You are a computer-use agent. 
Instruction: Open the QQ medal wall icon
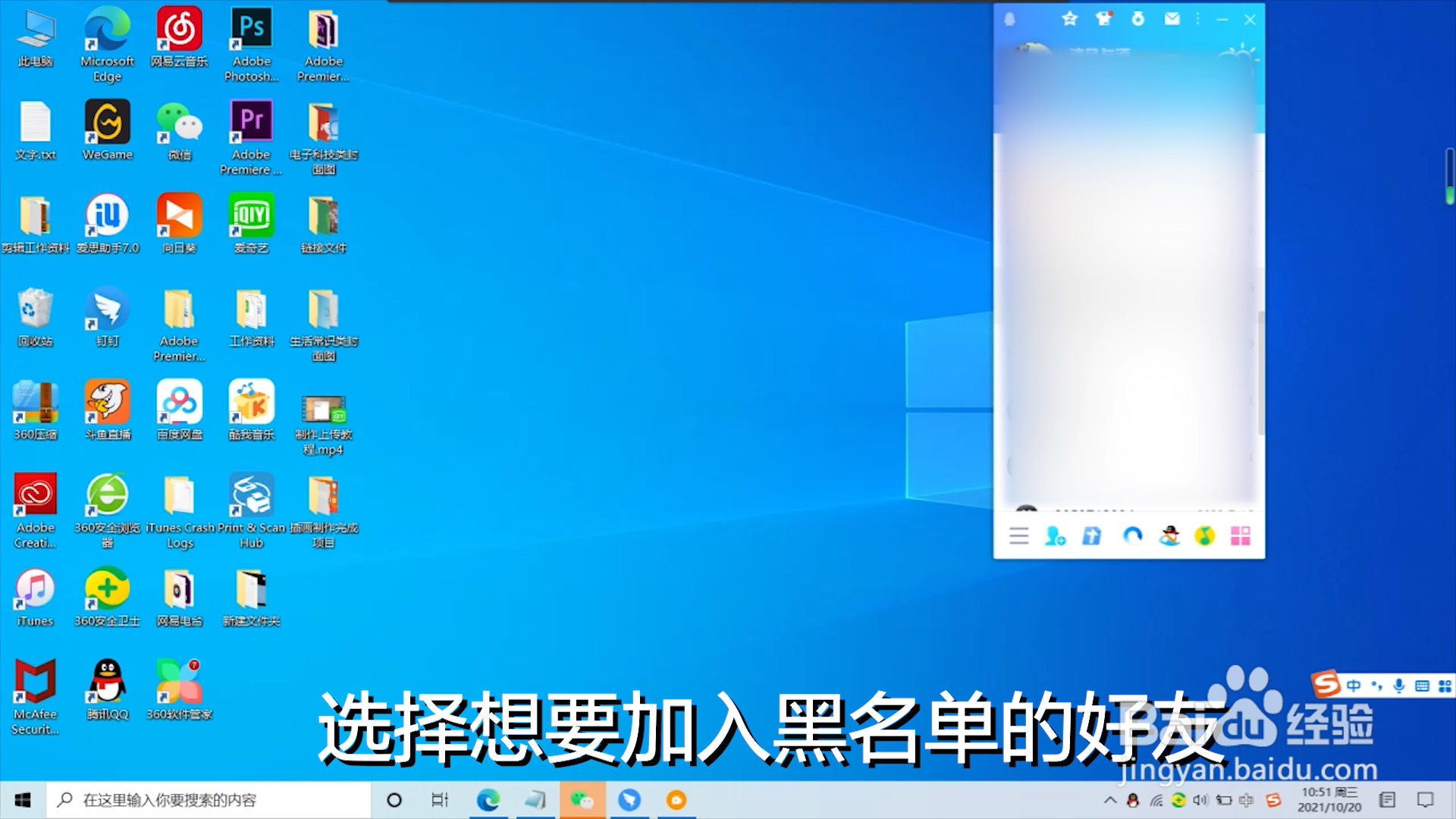click(x=1138, y=19)
